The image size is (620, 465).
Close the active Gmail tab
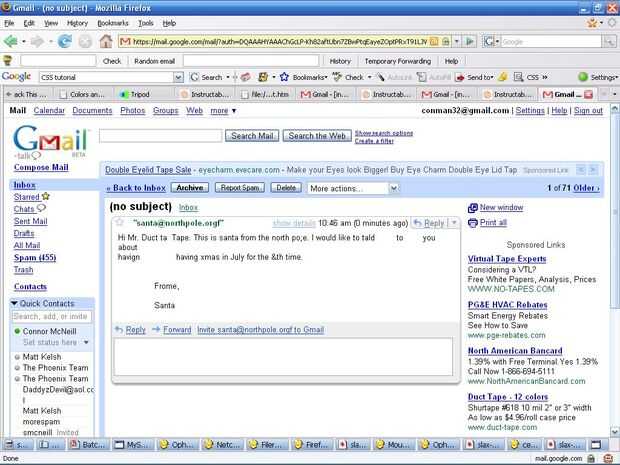pos(588,95)
